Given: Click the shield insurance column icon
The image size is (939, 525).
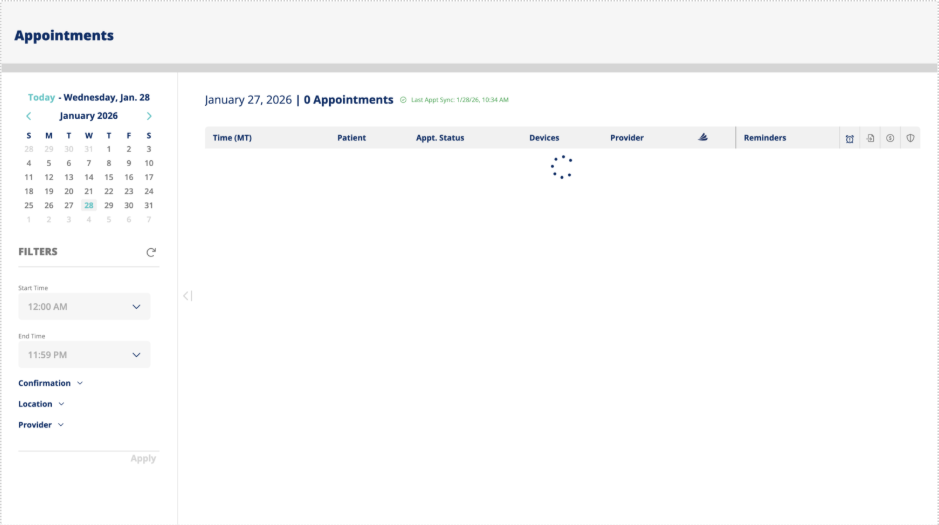Looking at the screenshot, I should pyautogui.click(x=910, y=138).
